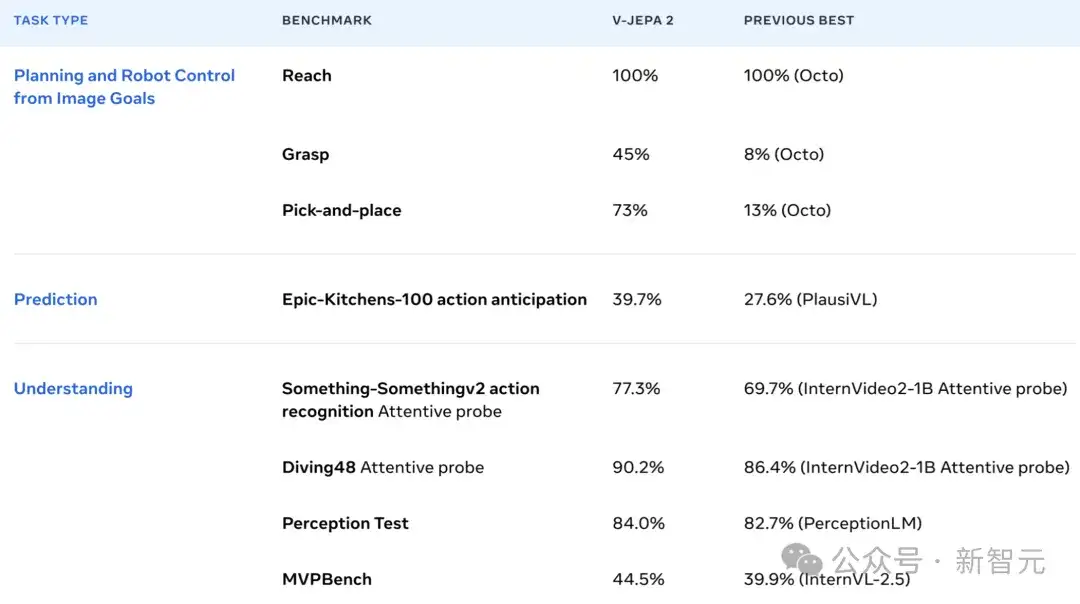Click Something-Somethingv2 action recognition label
Viewport: 1080px width, 604px height.
411,399
